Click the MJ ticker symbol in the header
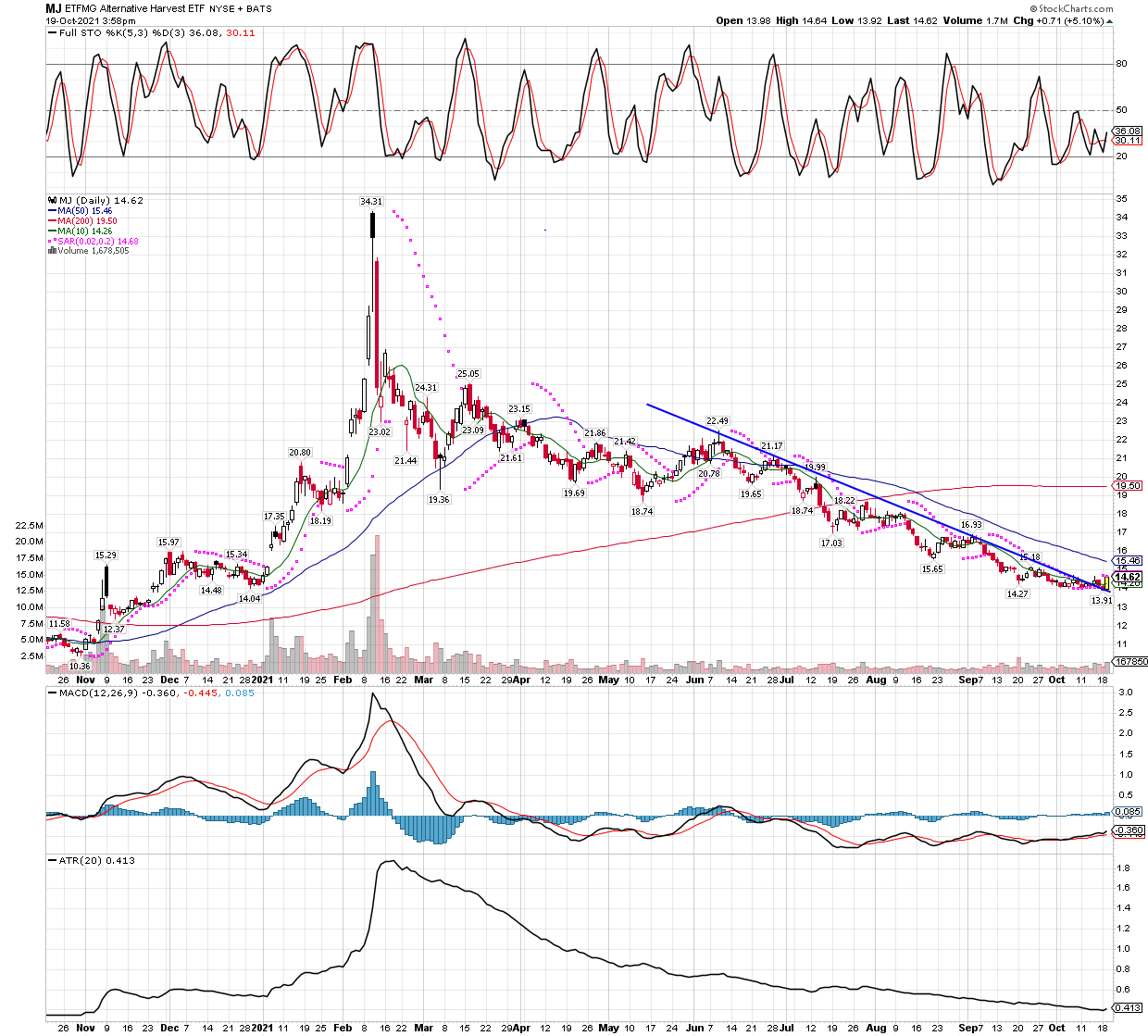 point(55,7)
